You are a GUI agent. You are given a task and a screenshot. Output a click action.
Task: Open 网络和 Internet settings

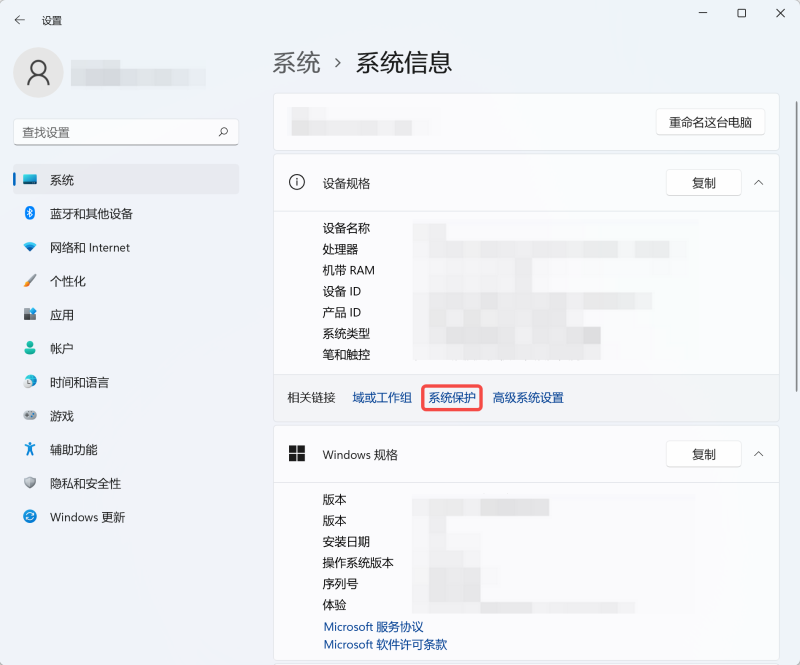pos(126,247)
